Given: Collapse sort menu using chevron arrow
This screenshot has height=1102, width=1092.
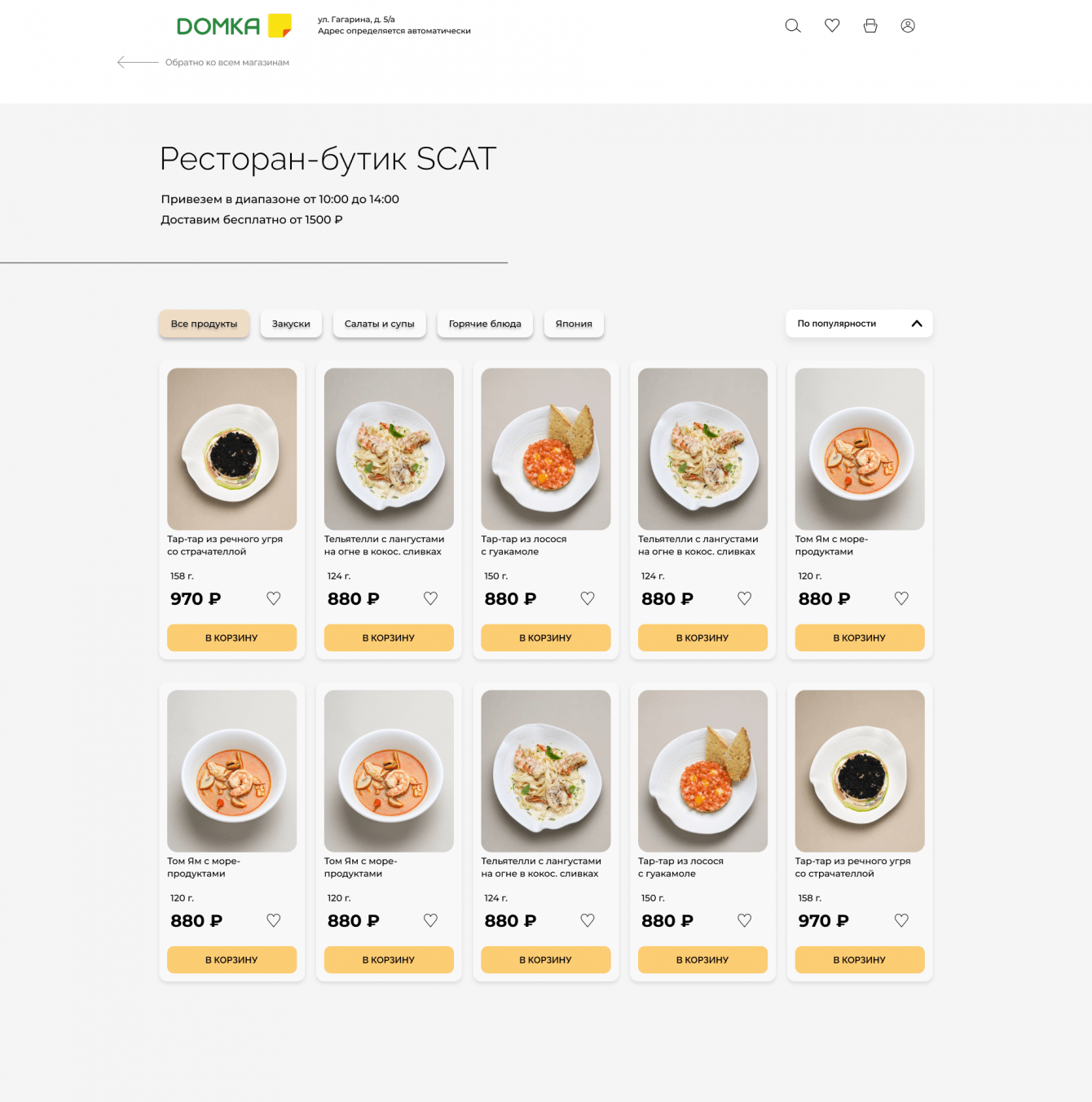Looking at the screenshot, I should coord(917,324).
